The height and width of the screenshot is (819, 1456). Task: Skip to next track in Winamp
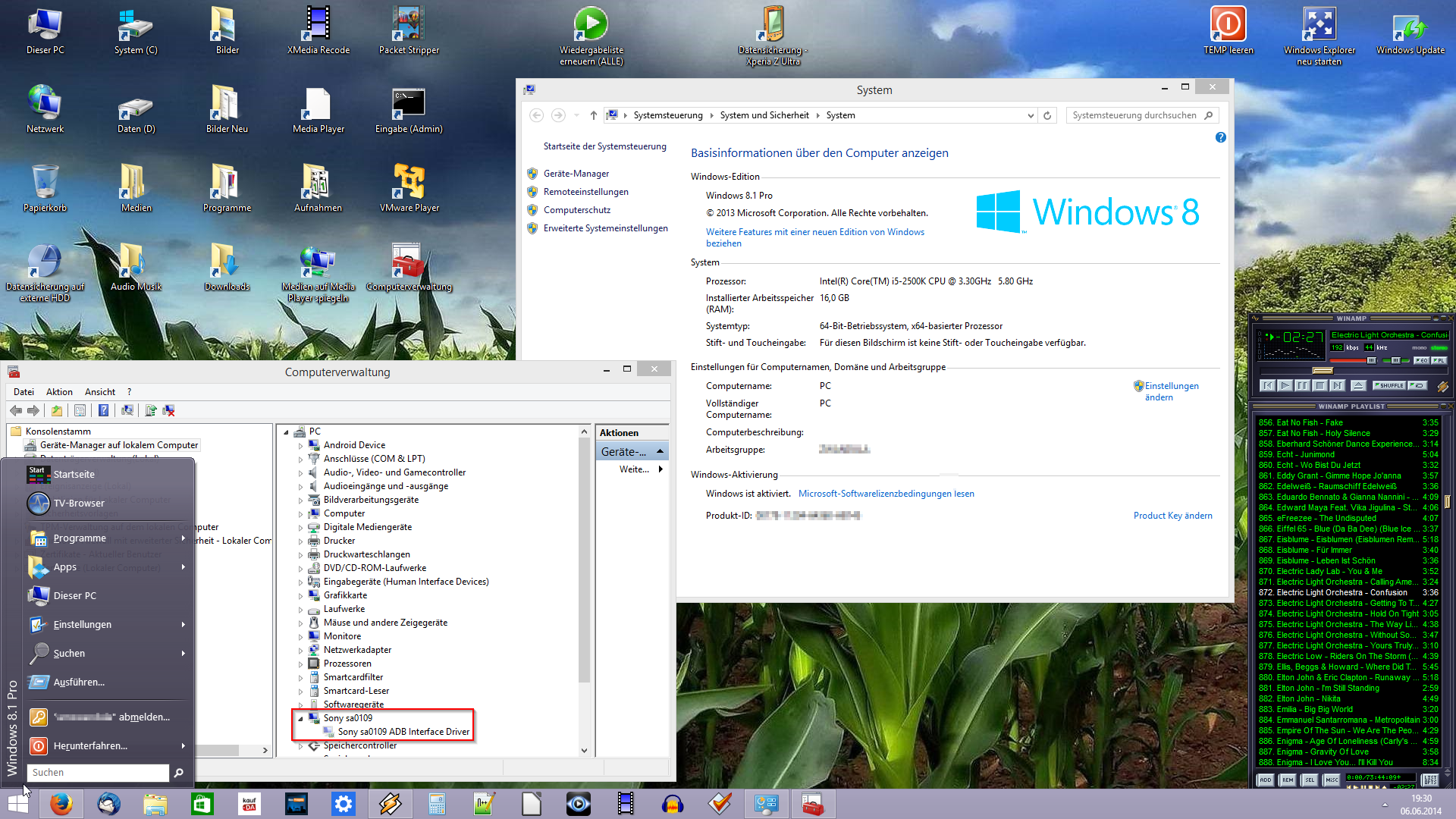coord(1337,385)
